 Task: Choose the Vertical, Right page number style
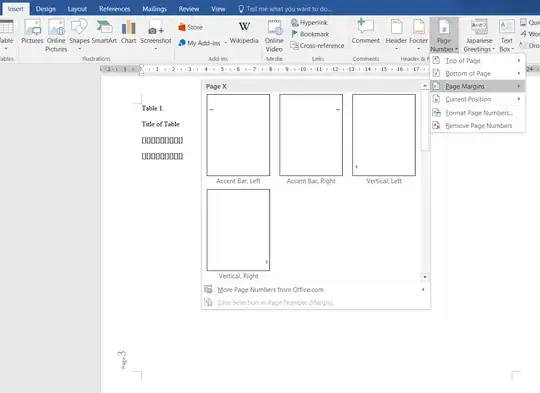[238, 234]
